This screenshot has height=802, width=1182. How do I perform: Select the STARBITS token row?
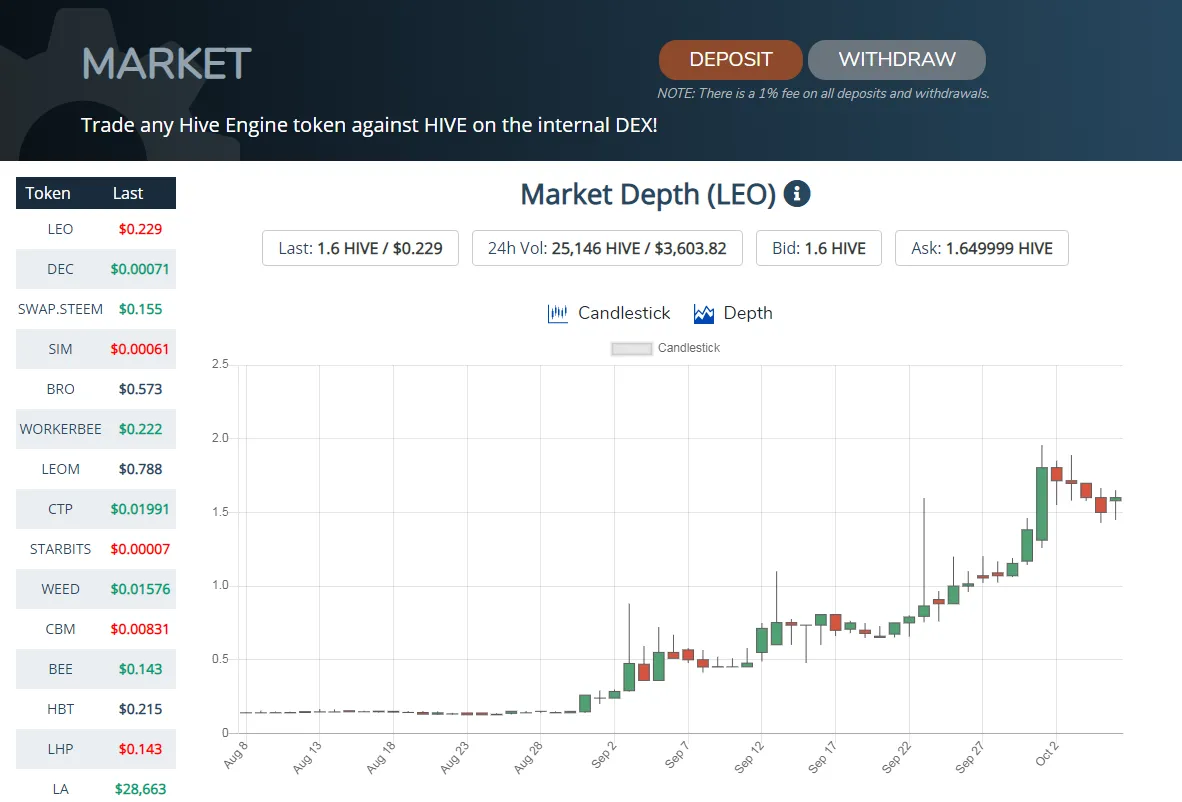coord(96,549)
